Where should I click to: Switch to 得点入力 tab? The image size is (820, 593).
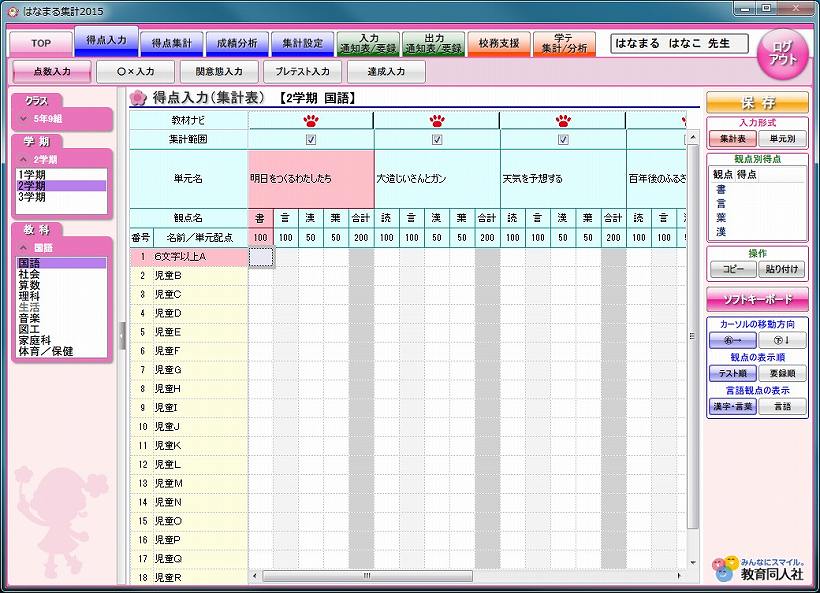click(x=106, y=41)
